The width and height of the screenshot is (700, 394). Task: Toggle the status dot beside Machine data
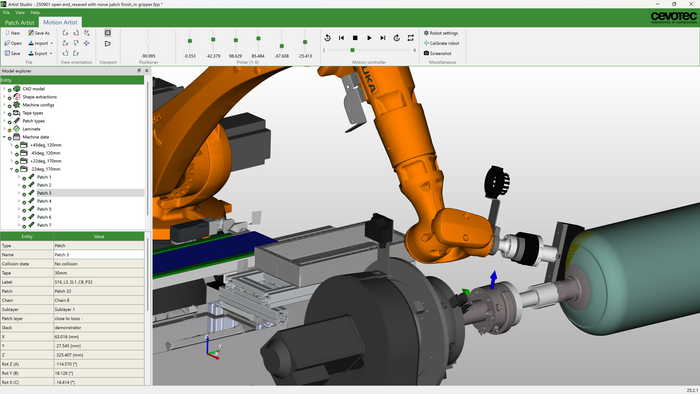pyautogui.click(x=9, y=138)
